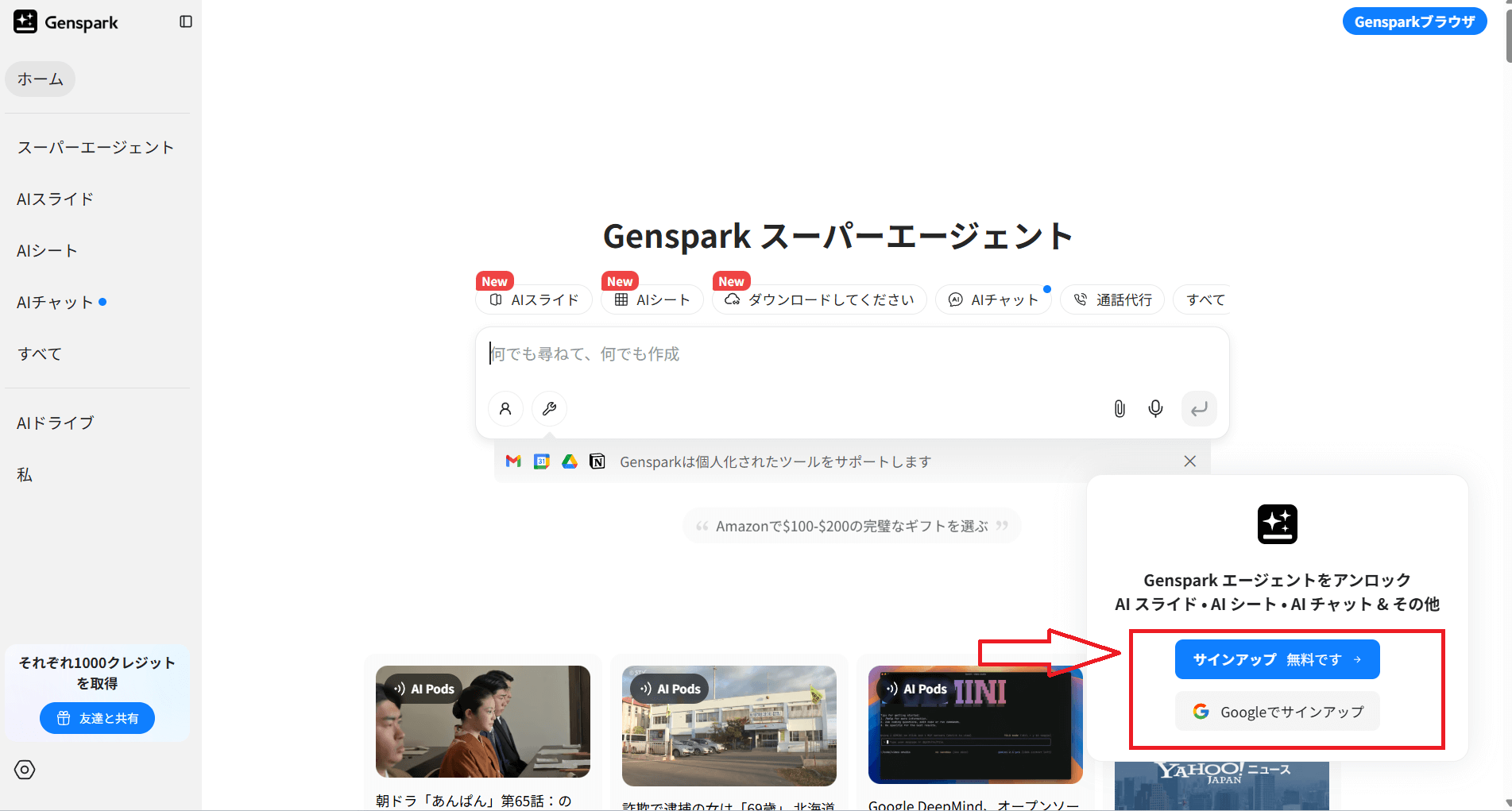Click the 通話代行 chip
Viewport: 1512px width, 811px height.
click(1112, 299)
